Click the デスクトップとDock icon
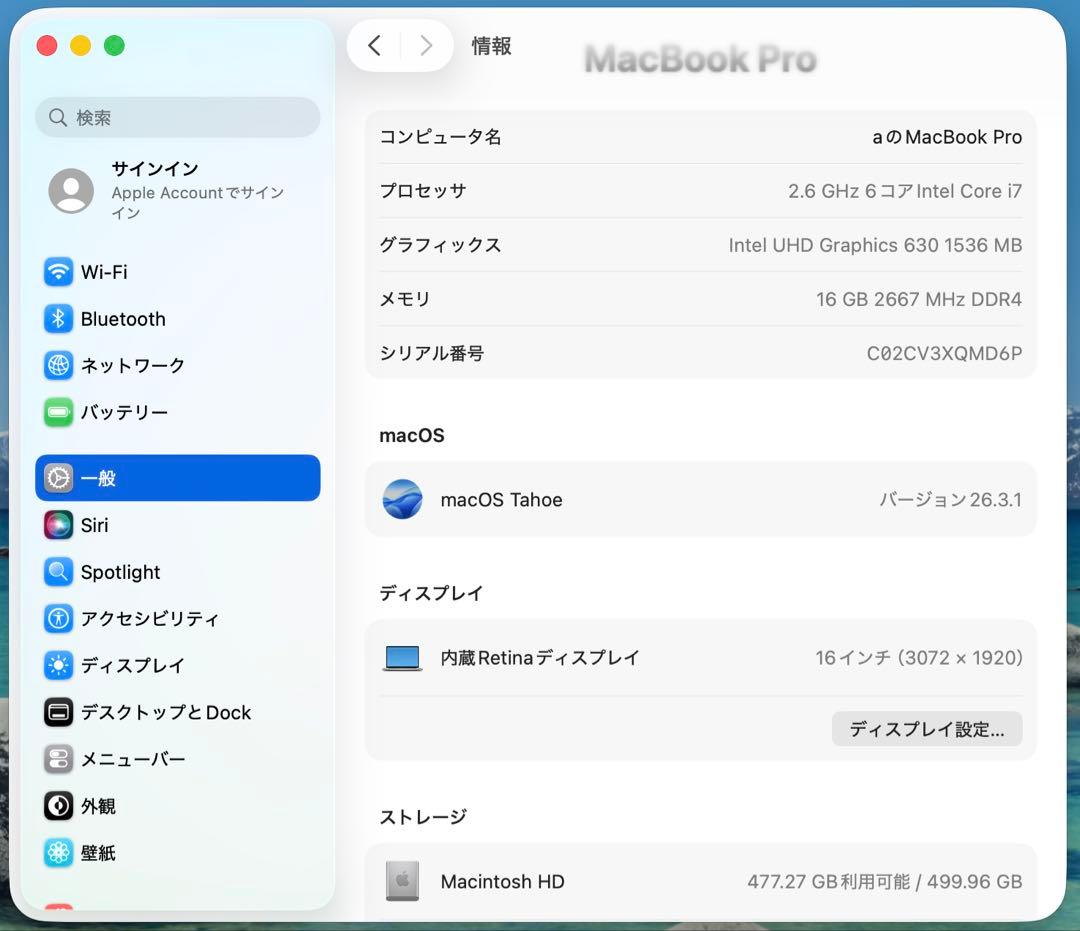Screen dimensions: 1080x931 59,713
